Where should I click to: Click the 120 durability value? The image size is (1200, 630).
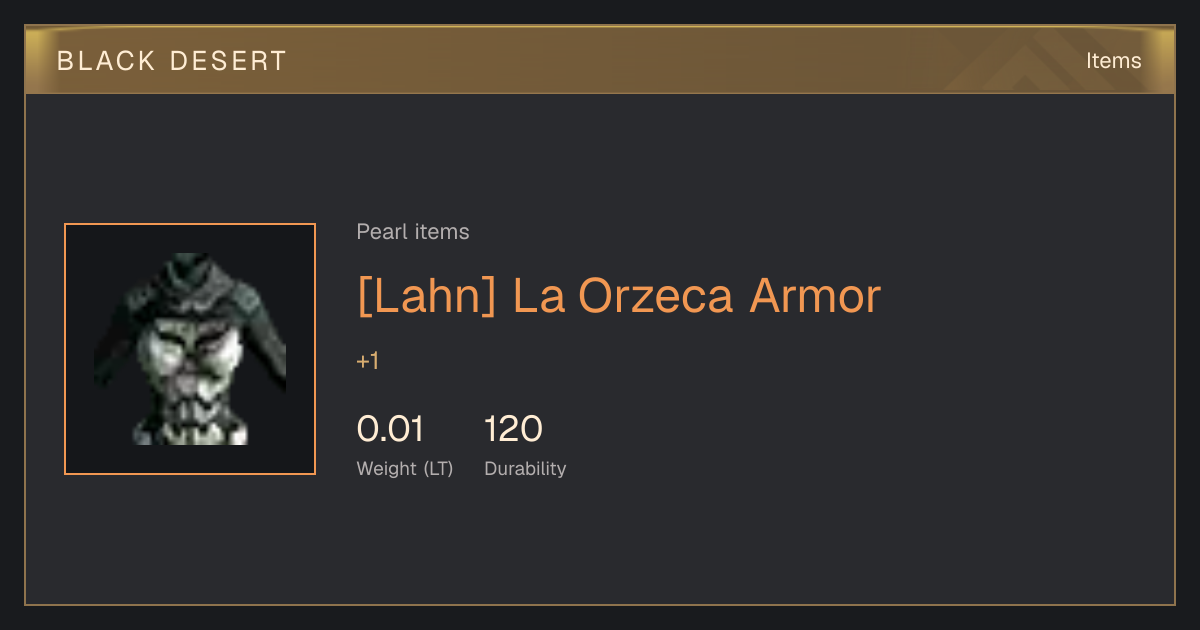(x=513, y=429)
